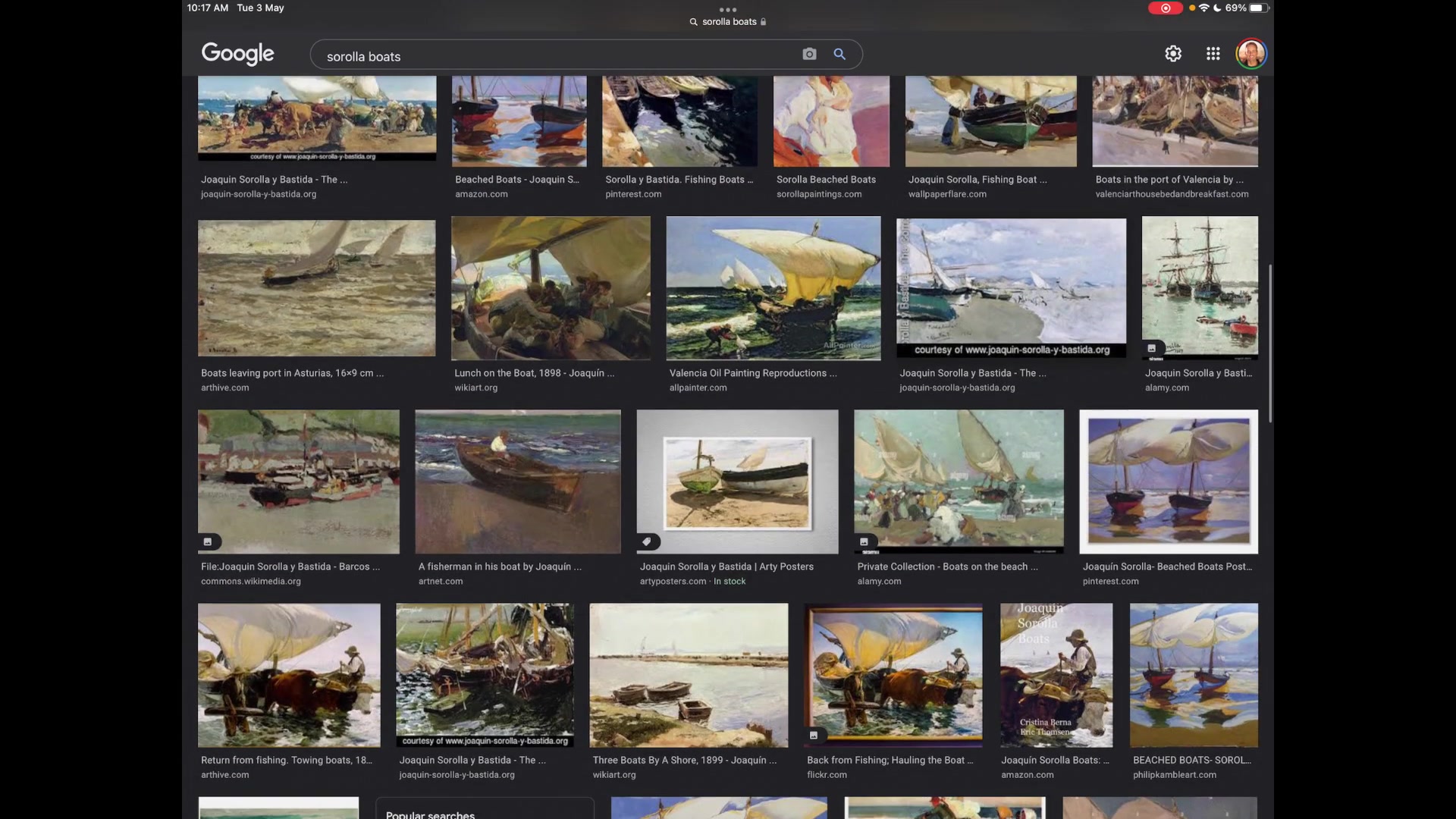Click the Joaquin Sorolla Fishing Boat thumbnail at top
The width and height of the screenshot is (1456, 819).
tap(991, 121)
